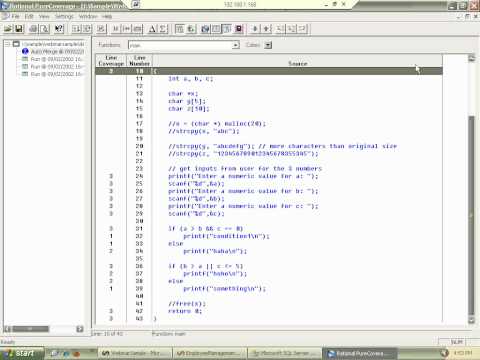The width and height of the screenshot is (480, 360).
Task: Click the source pane vertical scrollbar thumb
Action: point(471,215)
